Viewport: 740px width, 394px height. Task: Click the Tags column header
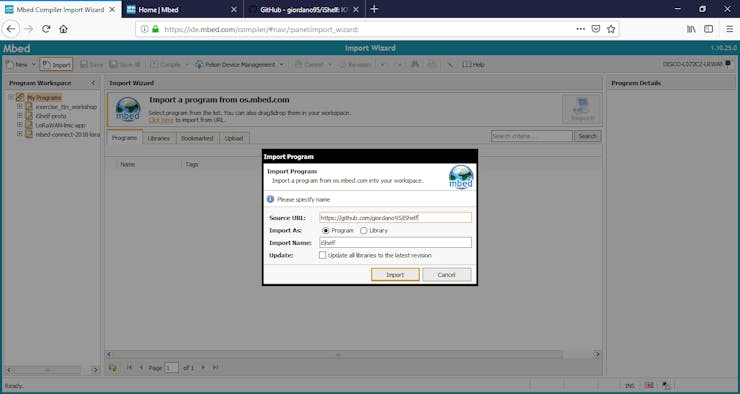pos(192,164)
